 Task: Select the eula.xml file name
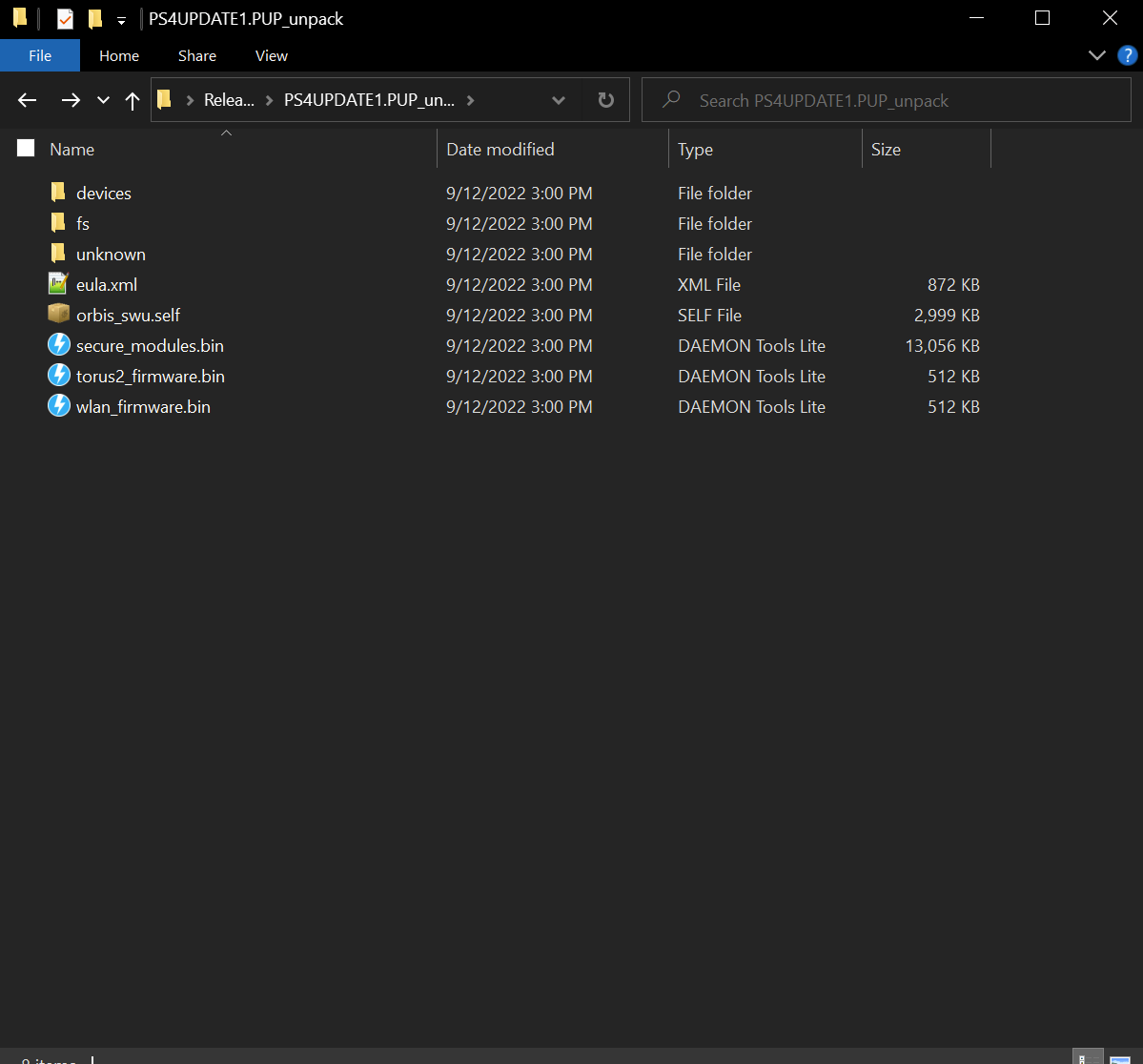coord(107,285)
